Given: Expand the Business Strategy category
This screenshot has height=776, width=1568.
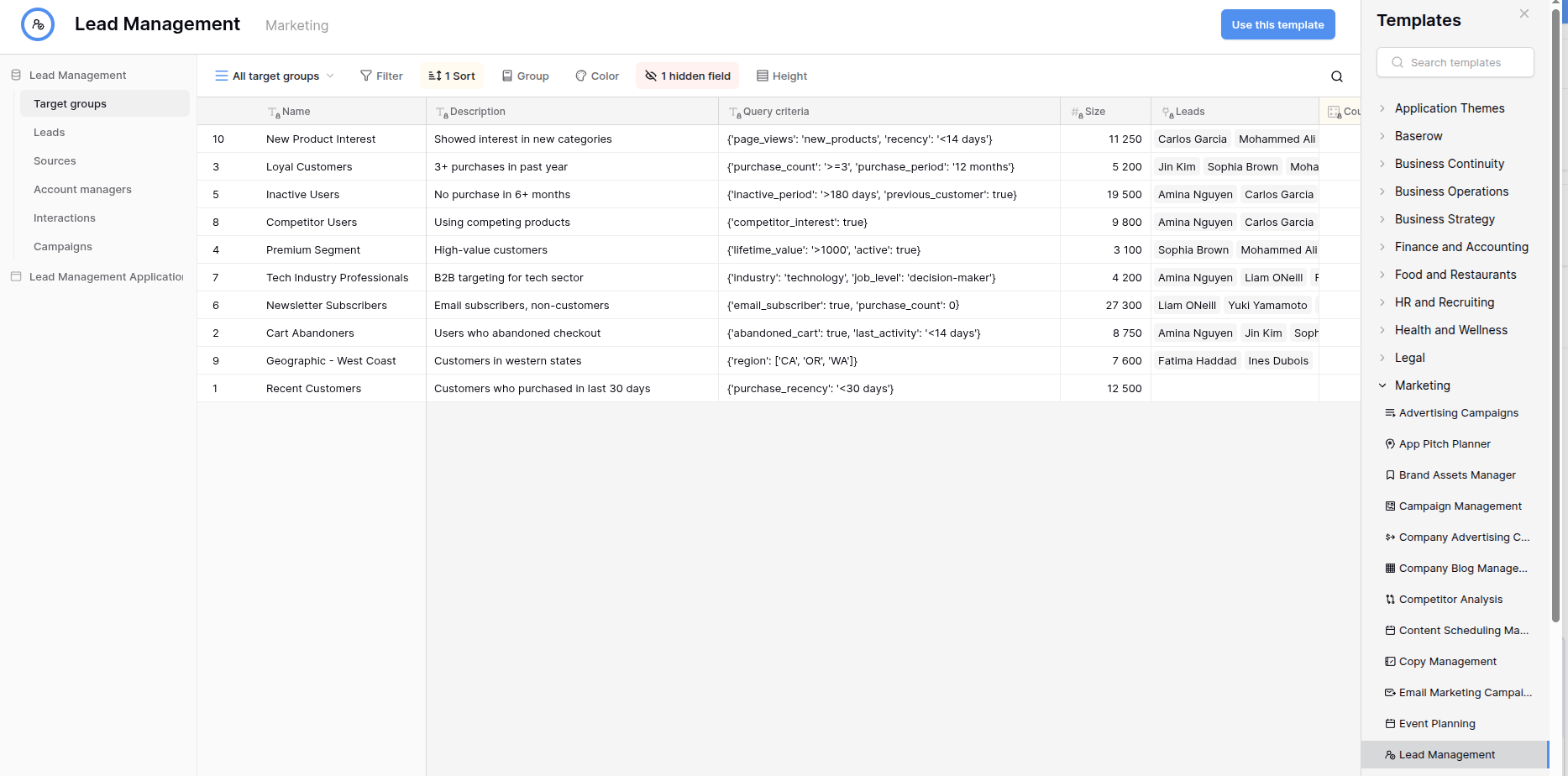Looking at the screenshot, I should [1444, 219].
